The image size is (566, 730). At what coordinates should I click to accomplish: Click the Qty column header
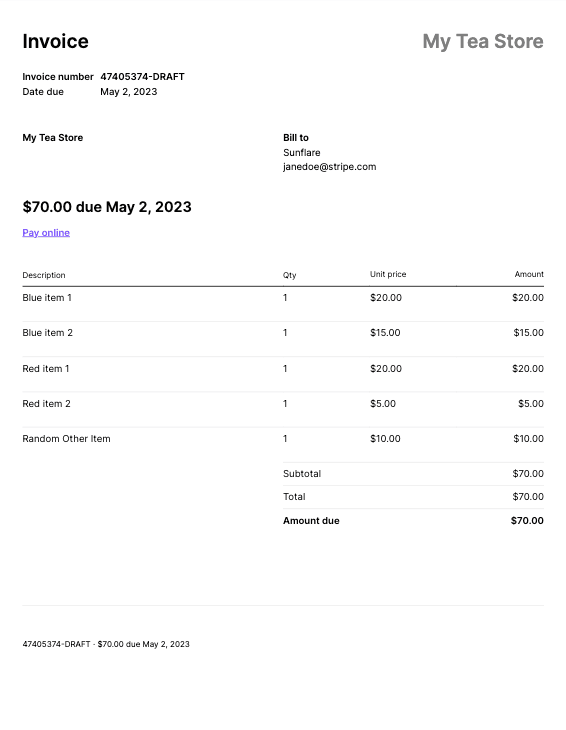pos(290,275)
